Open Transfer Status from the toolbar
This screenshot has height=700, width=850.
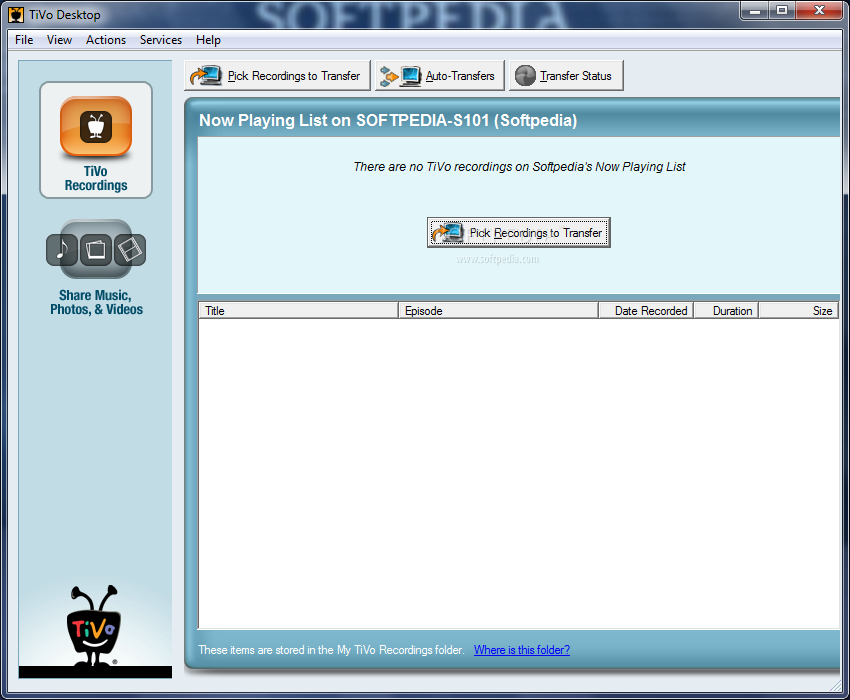[x=566, y=76]
